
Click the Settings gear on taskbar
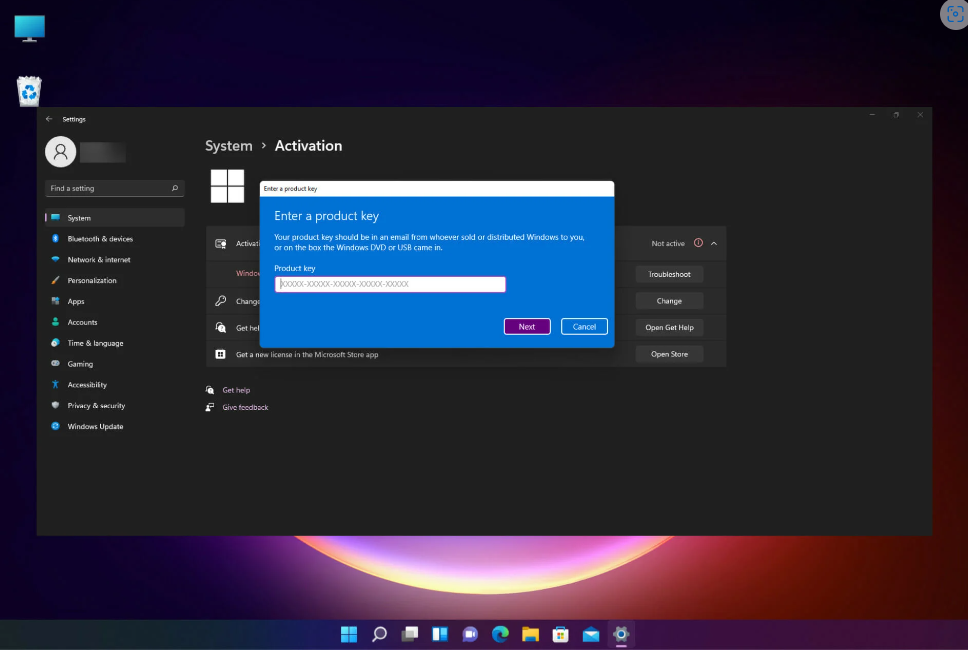(621, 634)
